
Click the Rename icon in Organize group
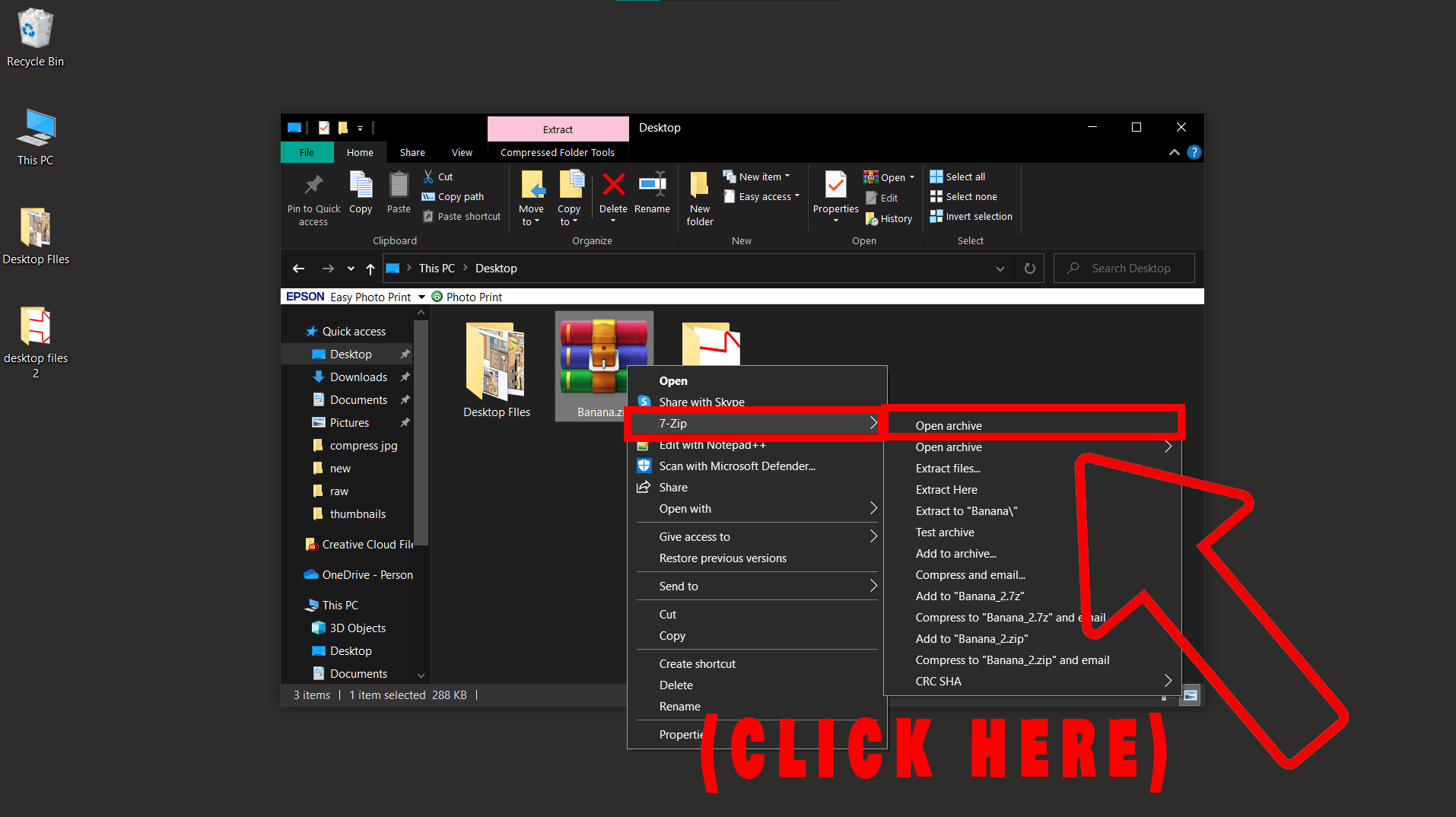click(652, 185)
